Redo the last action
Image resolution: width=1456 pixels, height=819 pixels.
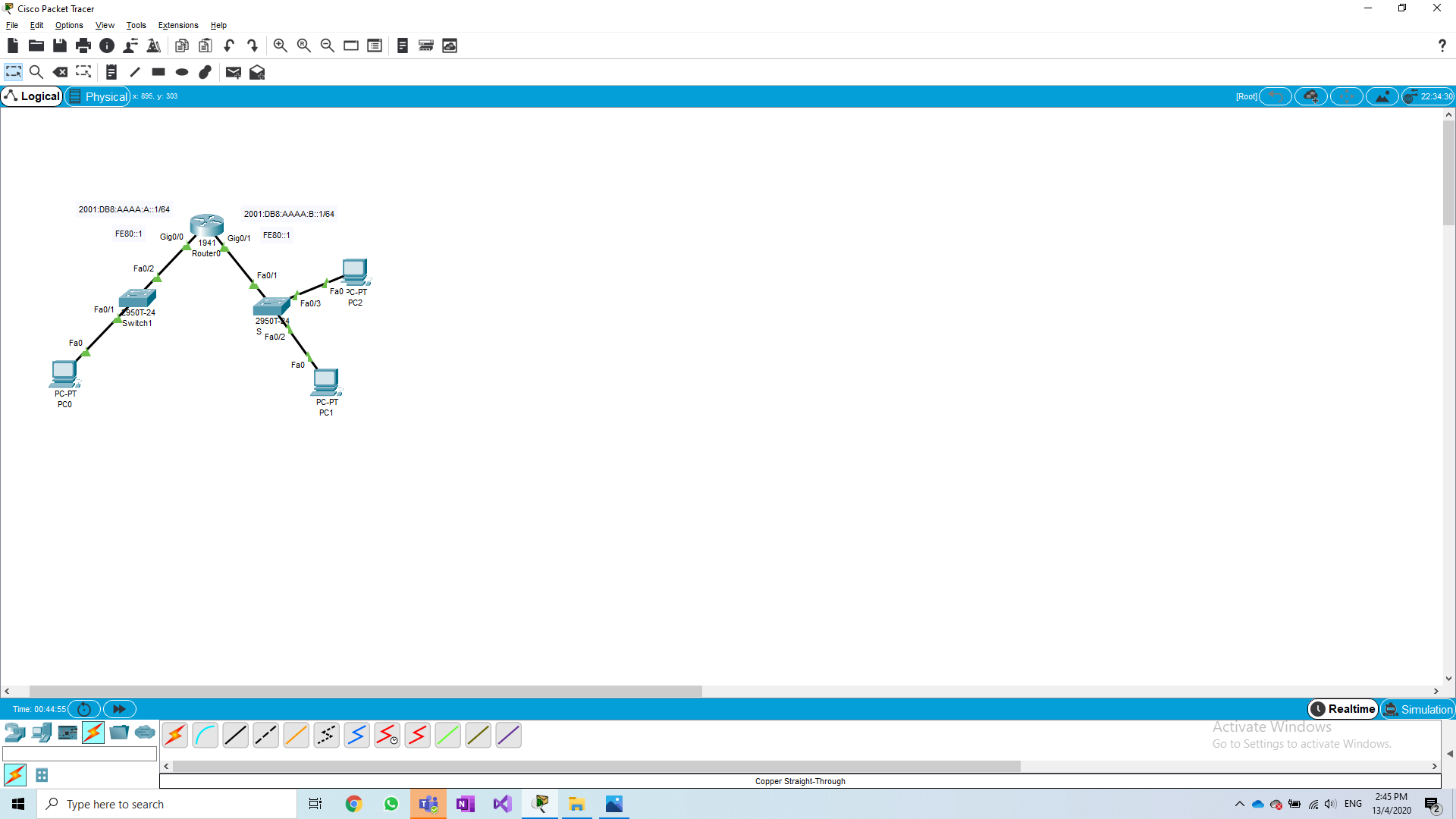tap(253, 45)
